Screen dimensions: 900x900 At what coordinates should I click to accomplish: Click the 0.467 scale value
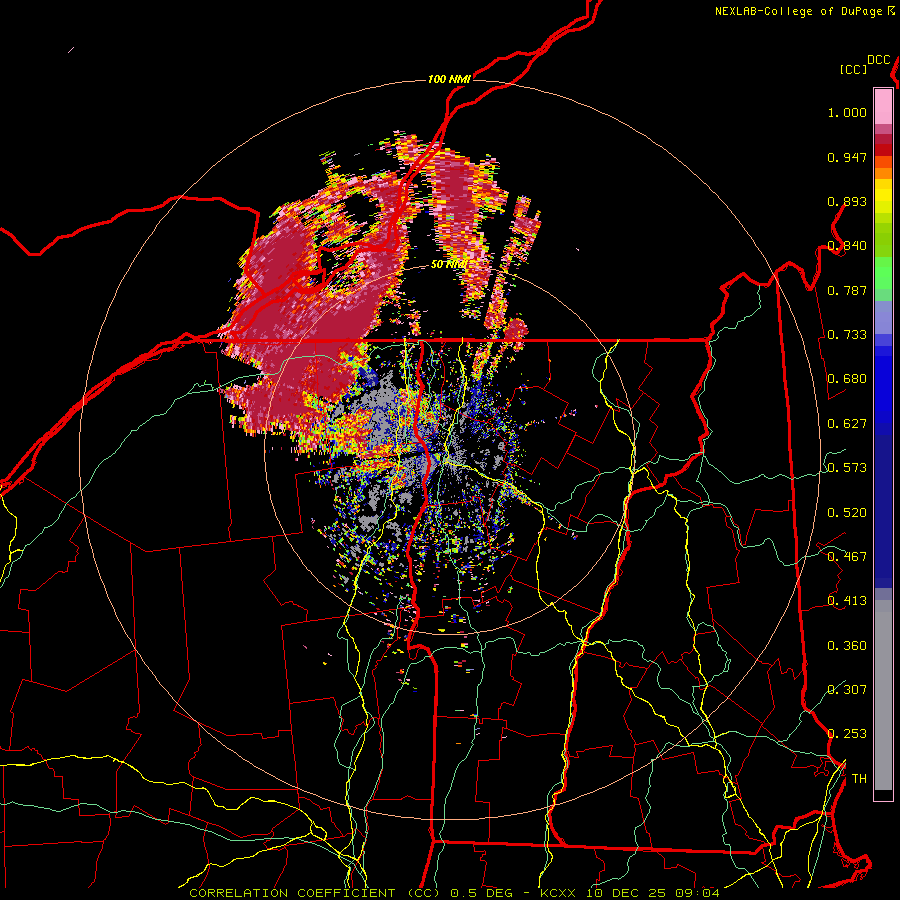847,557
